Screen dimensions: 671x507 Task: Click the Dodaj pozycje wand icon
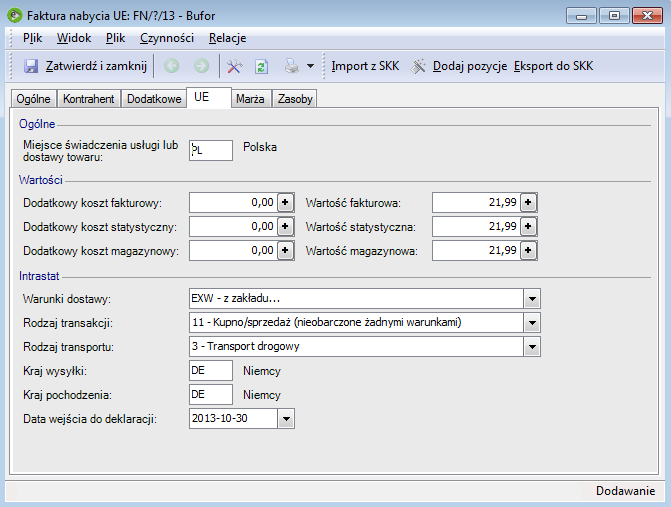click(418, 66)
